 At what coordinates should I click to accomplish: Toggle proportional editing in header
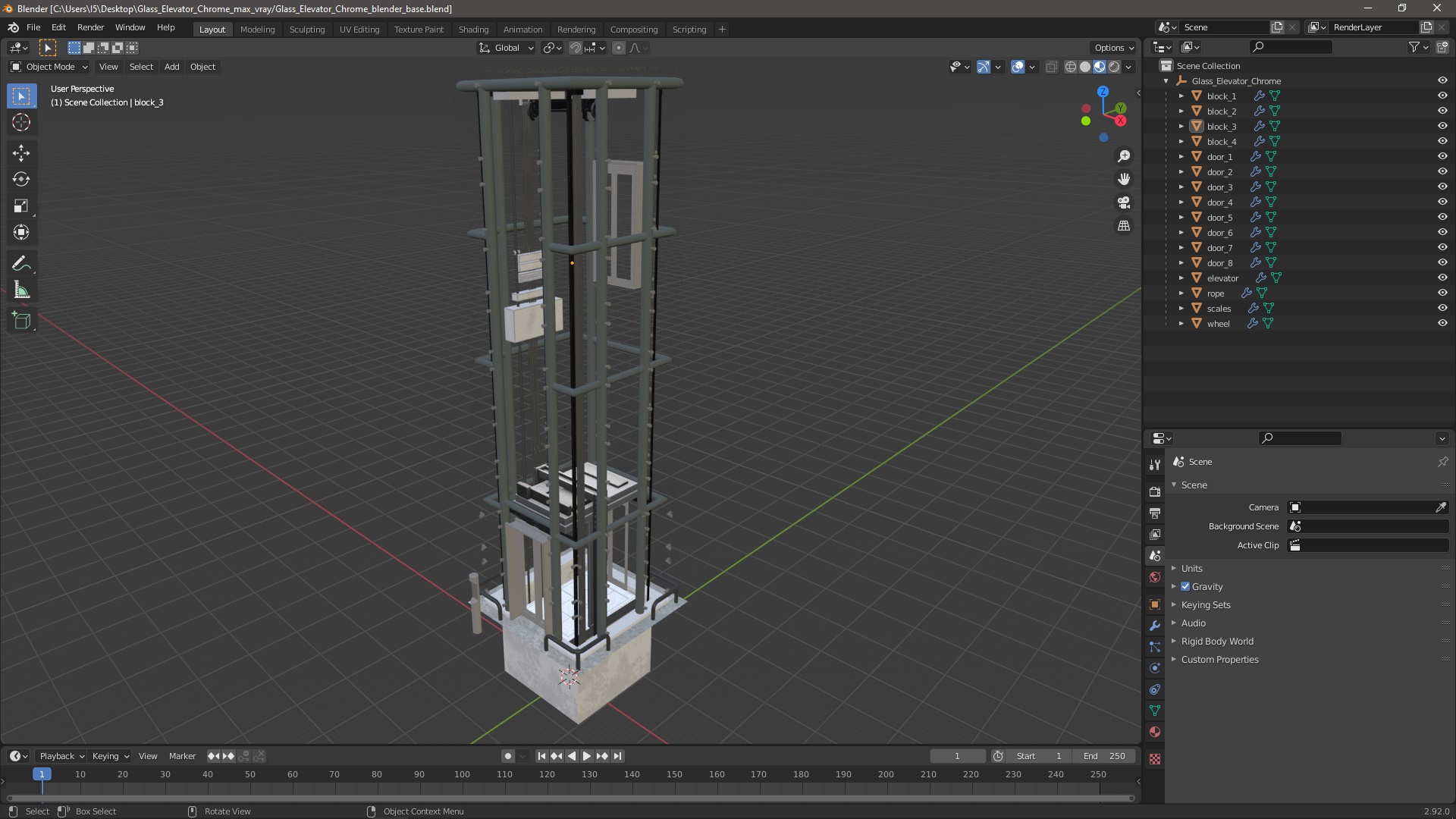coord(619,48)
